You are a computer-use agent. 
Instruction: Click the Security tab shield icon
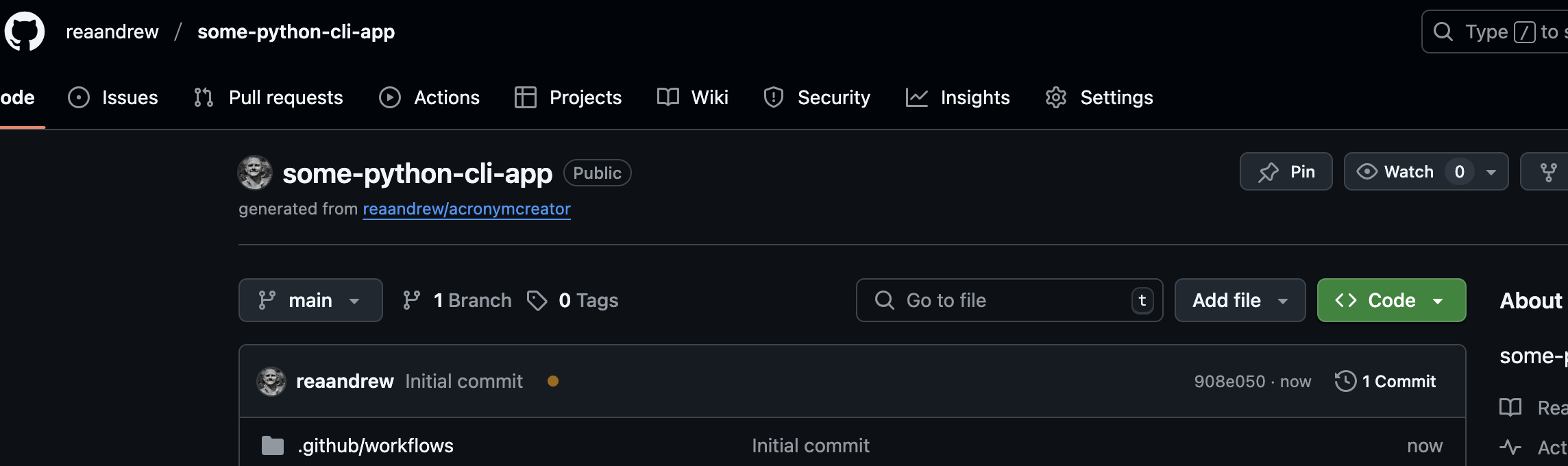pyautogui.click(x=774, y=97)
